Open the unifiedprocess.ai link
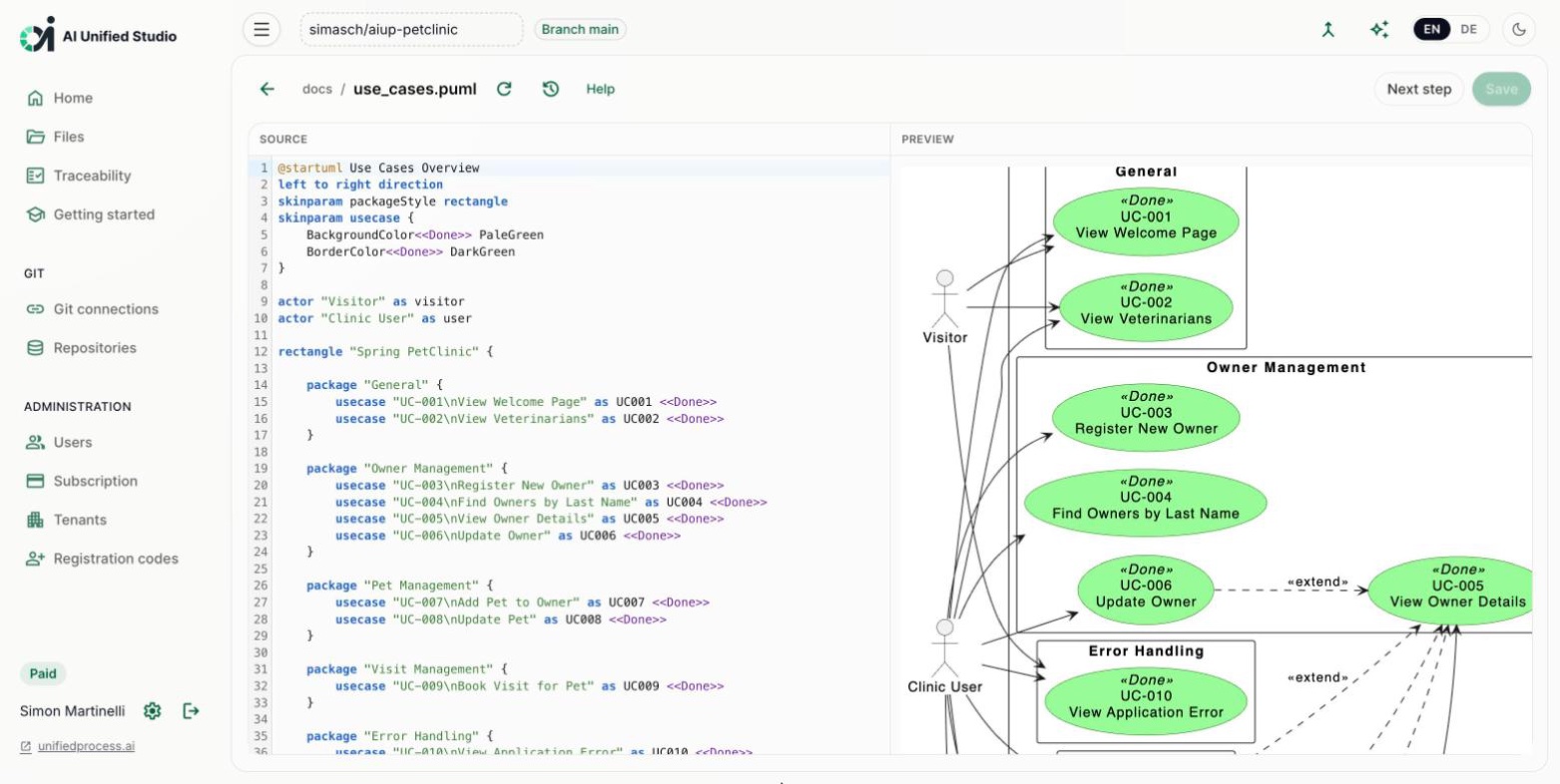The width and height of the screenshot is (1560, 784). (x=86, y=746)
